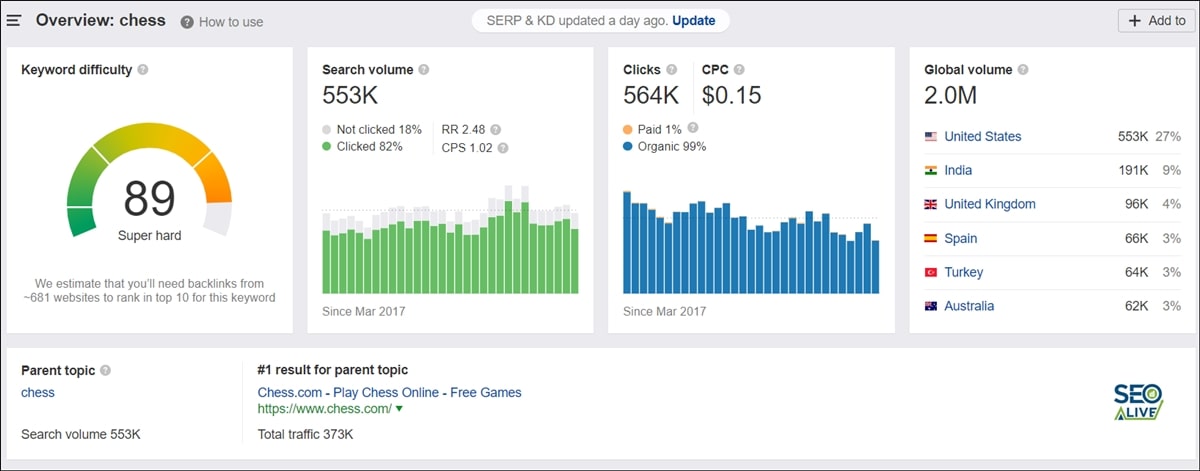Open the hamburger menu beside Overview
Screen dimensions: 1200x471
pos(15,20)
